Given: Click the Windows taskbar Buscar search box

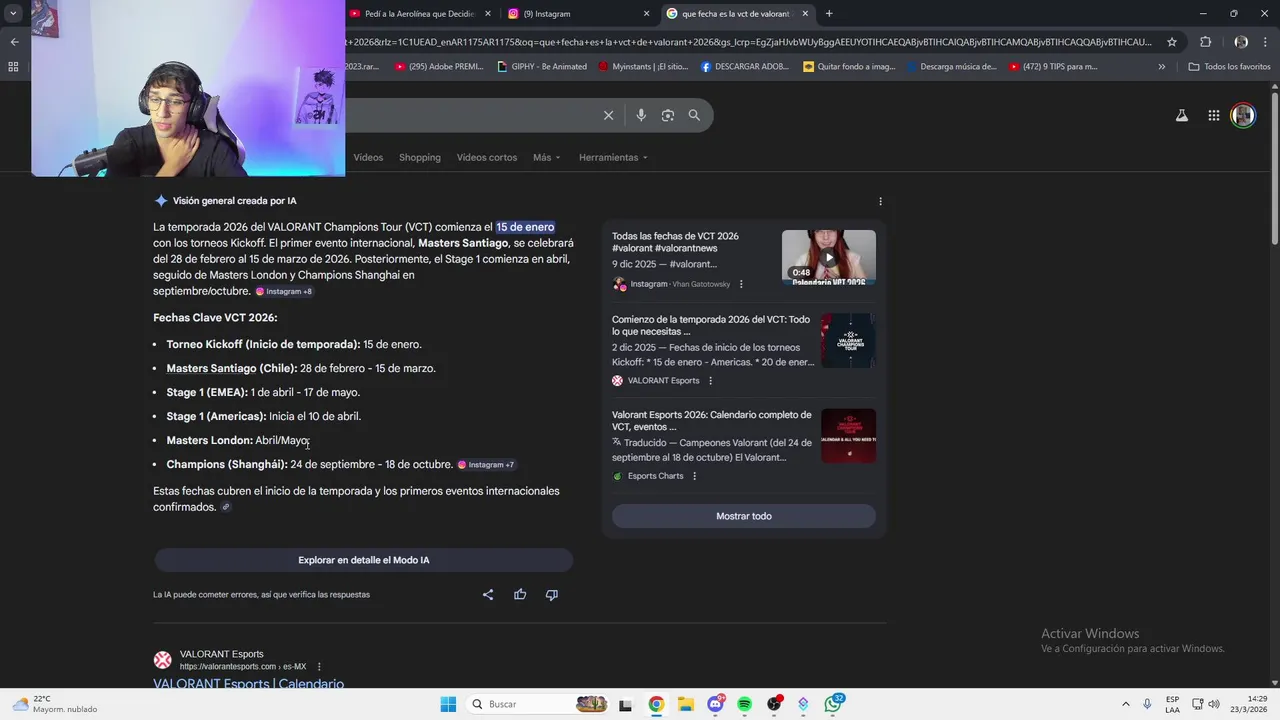Looking at the screenshot, I should pos(537,704).
